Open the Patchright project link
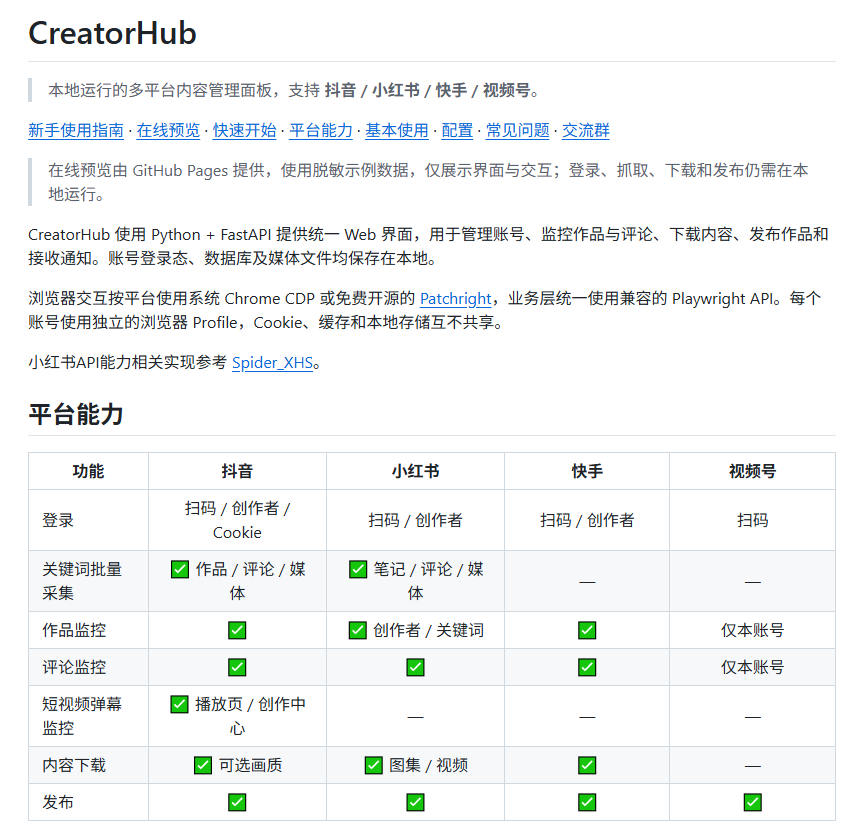The image size is (847, 821). [x=455, y=299]
